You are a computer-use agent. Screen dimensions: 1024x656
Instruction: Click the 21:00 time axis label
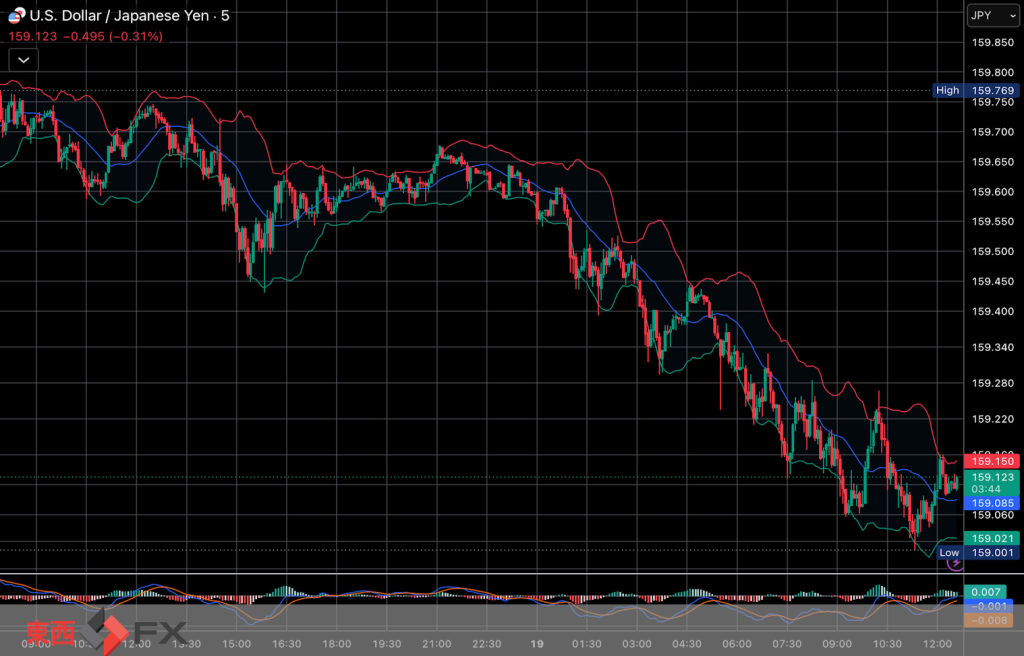(x=437, y=644)
